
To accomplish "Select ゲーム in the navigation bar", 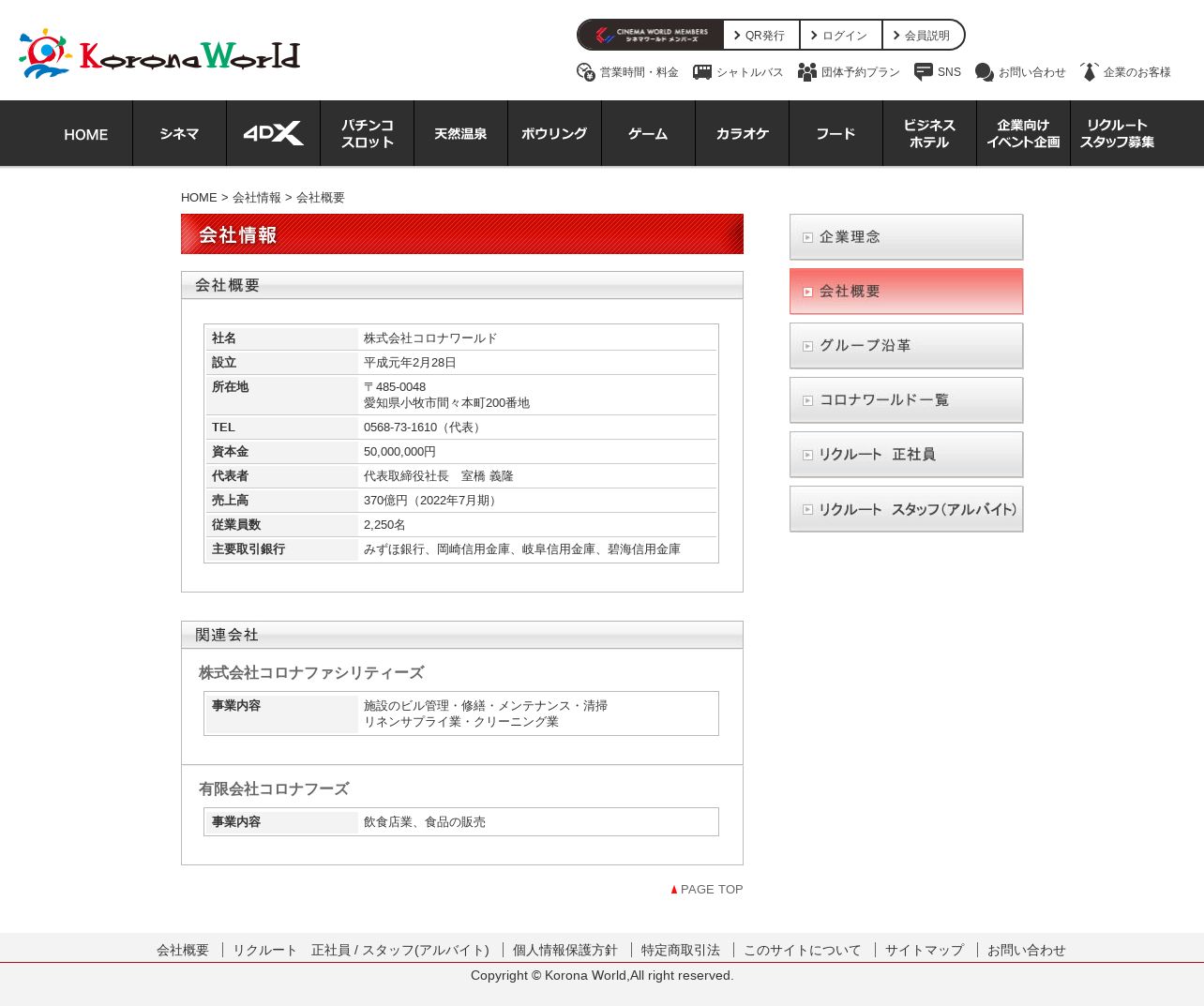I will tap(649, 133).
